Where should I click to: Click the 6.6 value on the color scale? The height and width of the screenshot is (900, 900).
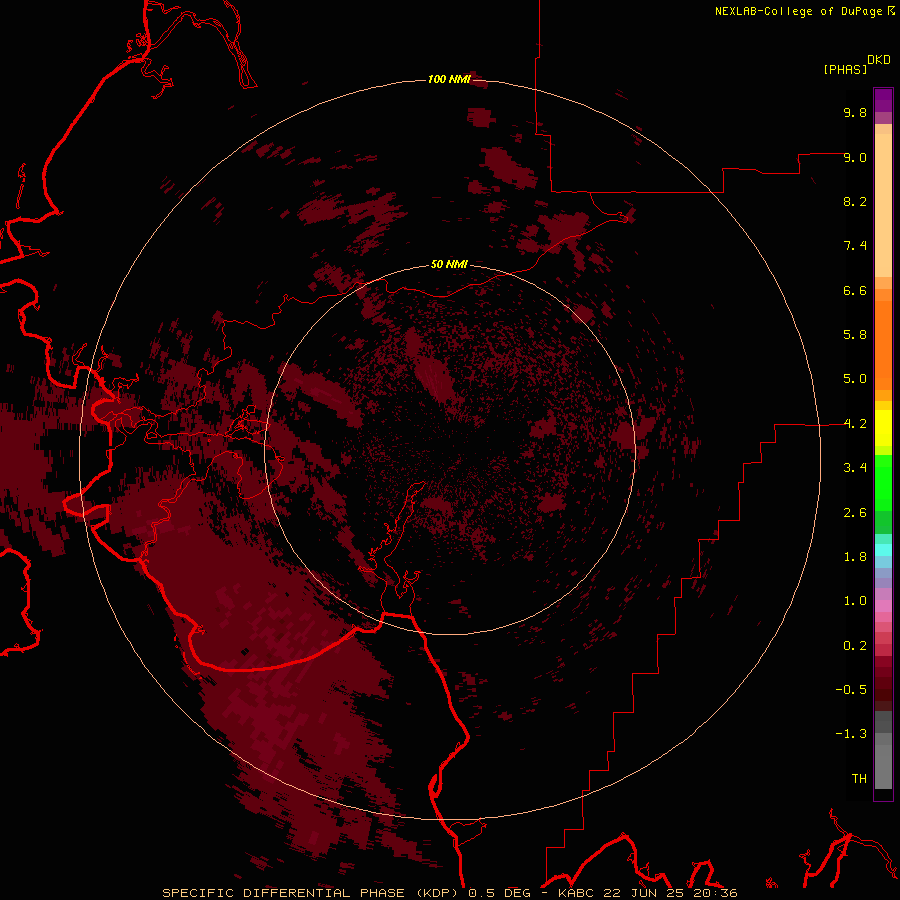coord(855,290)
